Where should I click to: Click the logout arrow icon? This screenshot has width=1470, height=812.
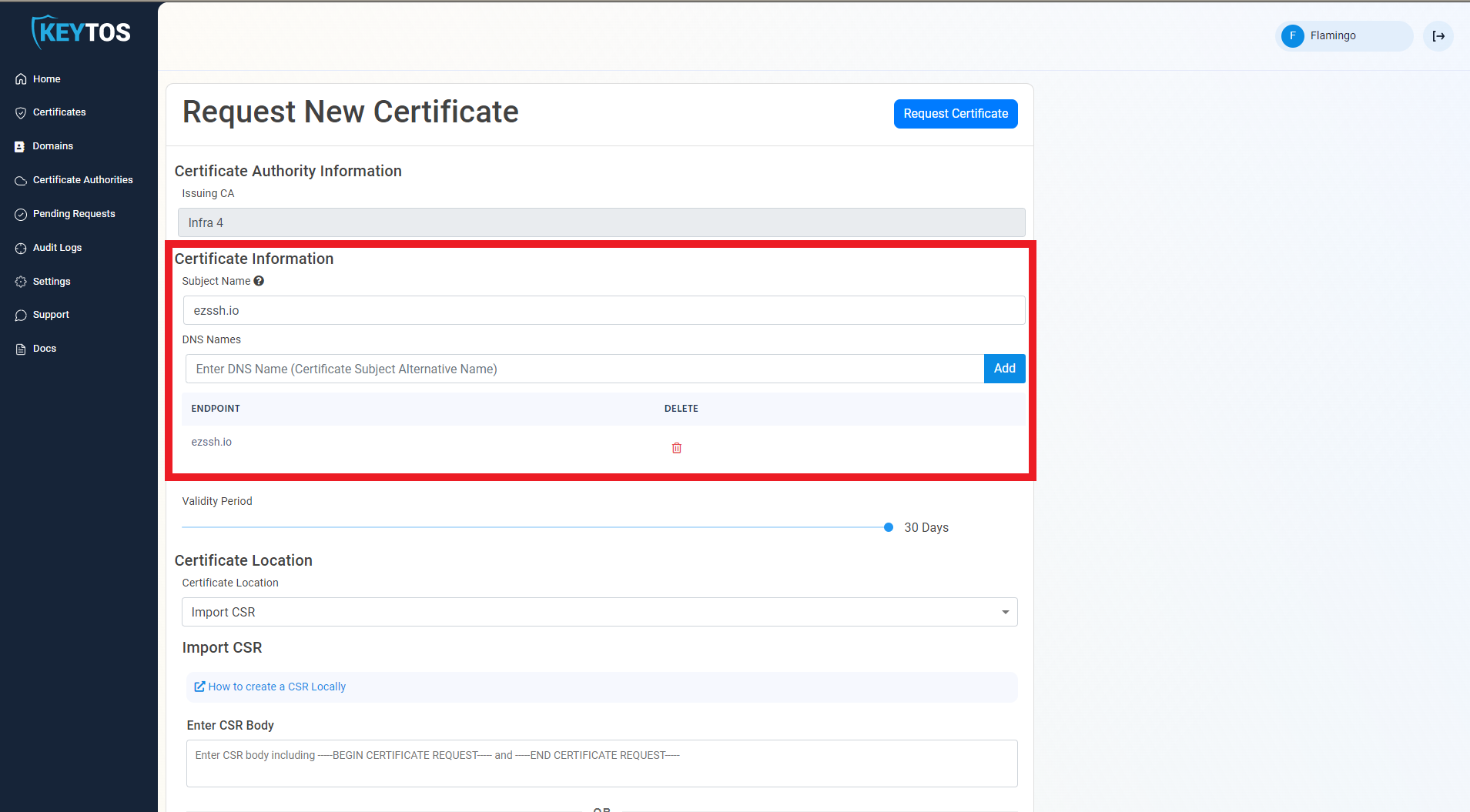tap(1438, 36)
